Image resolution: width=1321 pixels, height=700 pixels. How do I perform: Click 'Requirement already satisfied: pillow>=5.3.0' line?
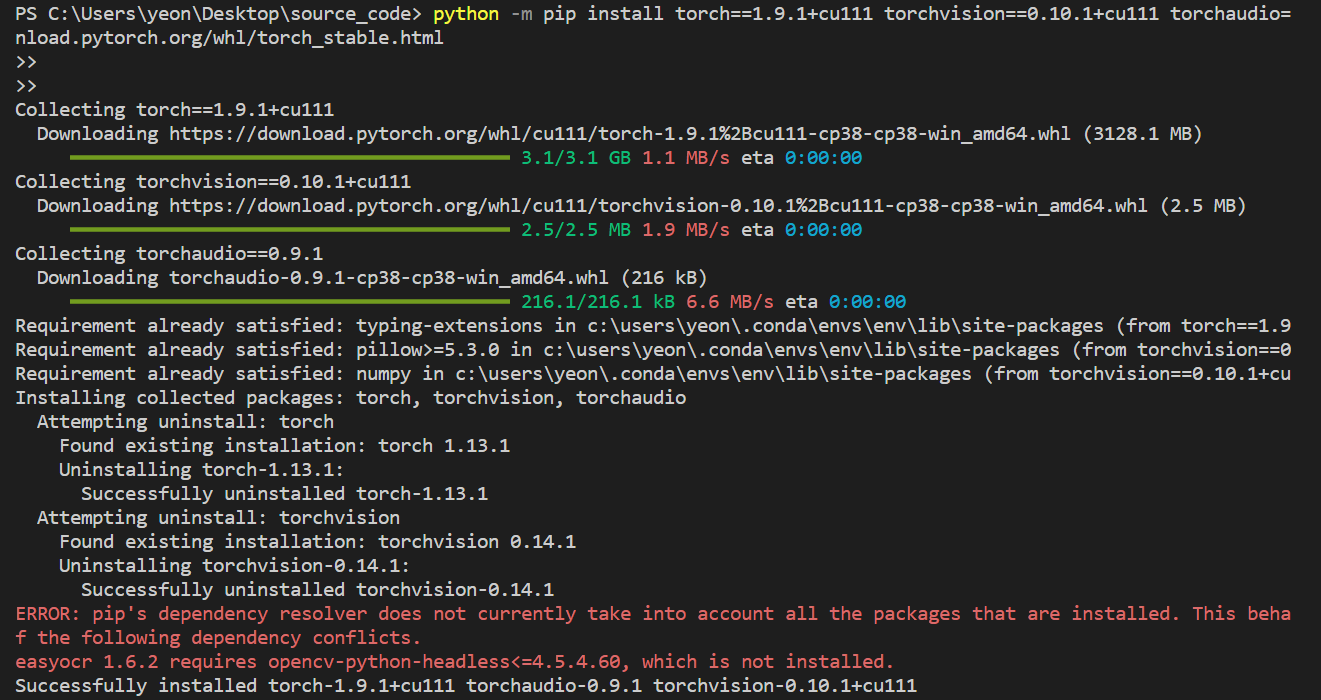point(653,350)
